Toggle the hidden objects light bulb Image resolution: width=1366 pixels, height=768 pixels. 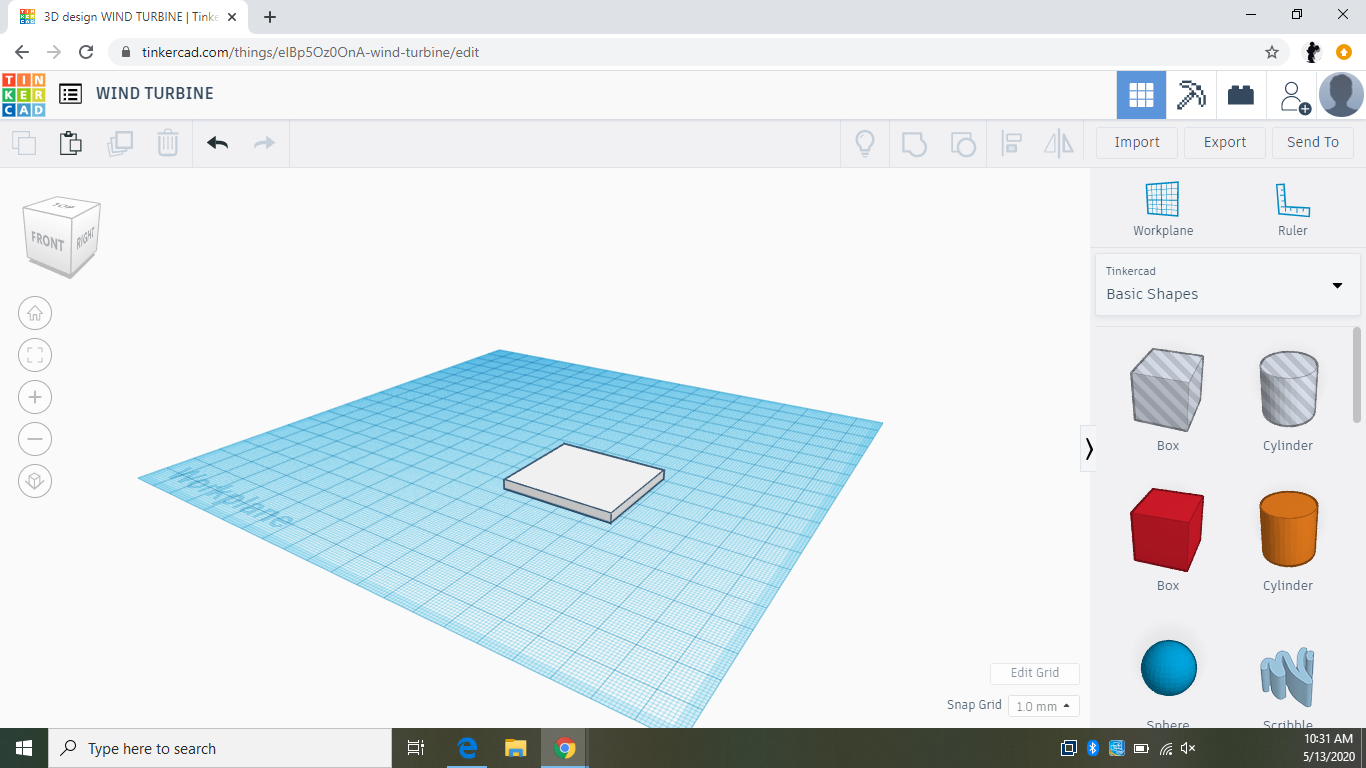tap(864, 144)
